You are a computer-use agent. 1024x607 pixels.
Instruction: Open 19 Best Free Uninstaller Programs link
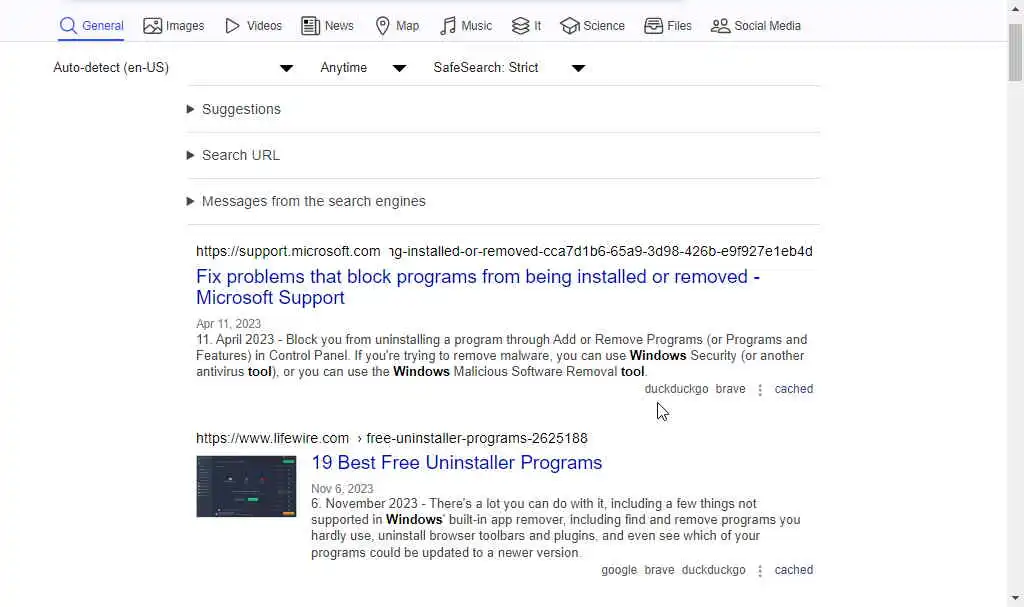point(456,463)
